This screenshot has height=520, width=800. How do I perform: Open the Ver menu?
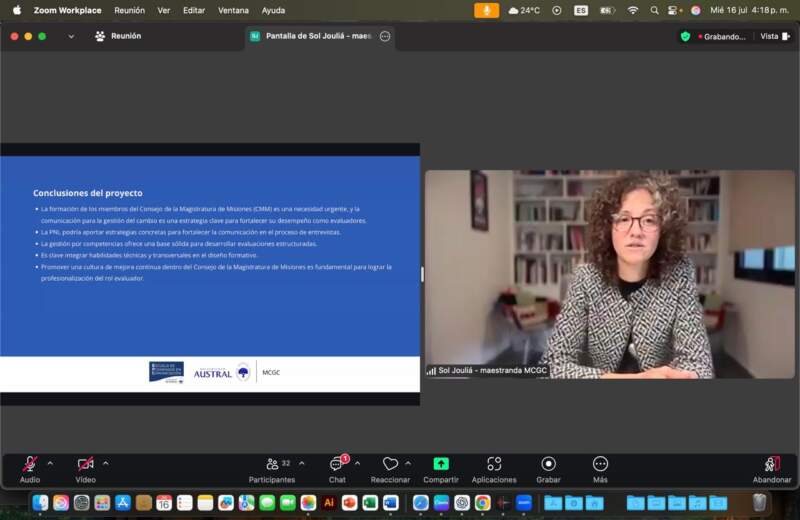164,10
